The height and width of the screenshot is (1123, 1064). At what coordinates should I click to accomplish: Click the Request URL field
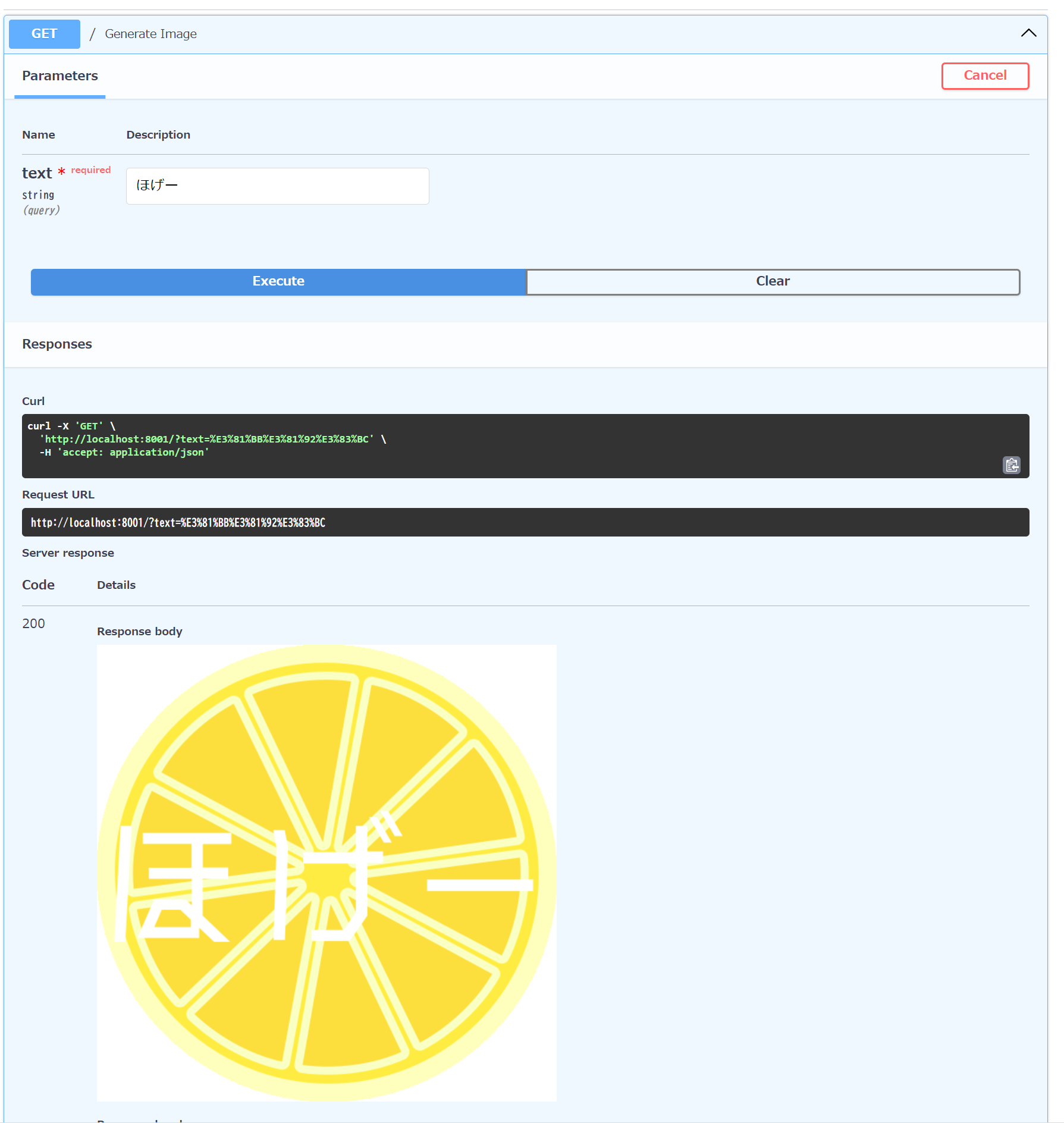point(525,522)
